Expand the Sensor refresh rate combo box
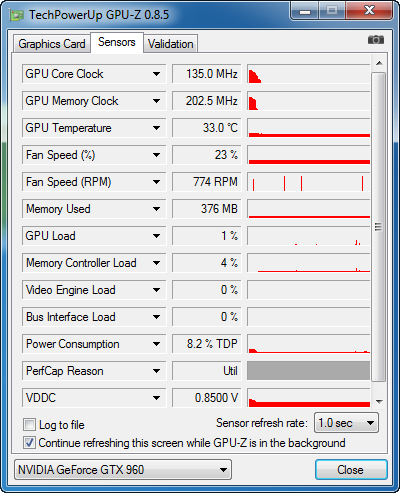 (x=346, y=423)
